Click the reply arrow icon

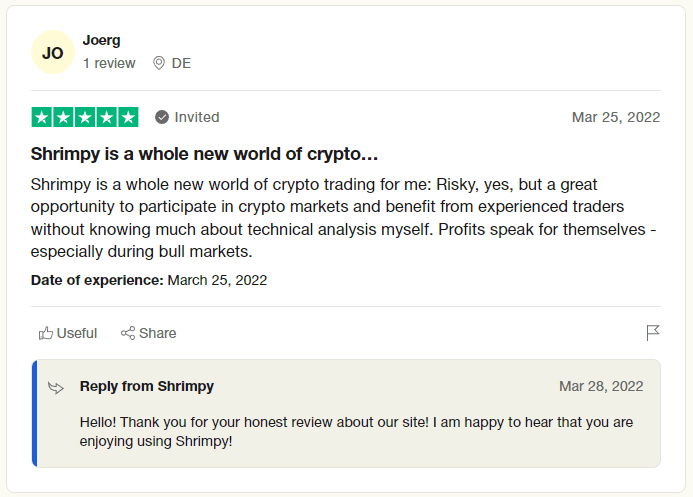pos(56,388)
